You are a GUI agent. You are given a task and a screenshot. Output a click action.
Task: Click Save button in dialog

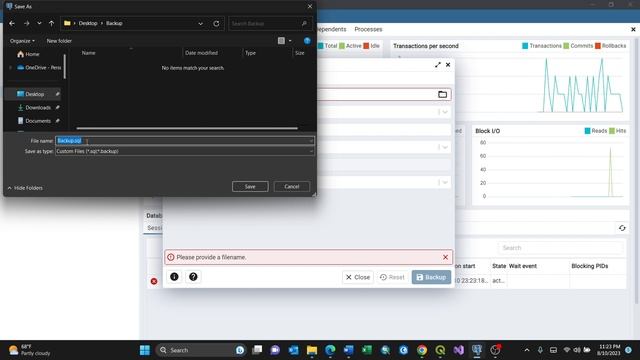250,187
